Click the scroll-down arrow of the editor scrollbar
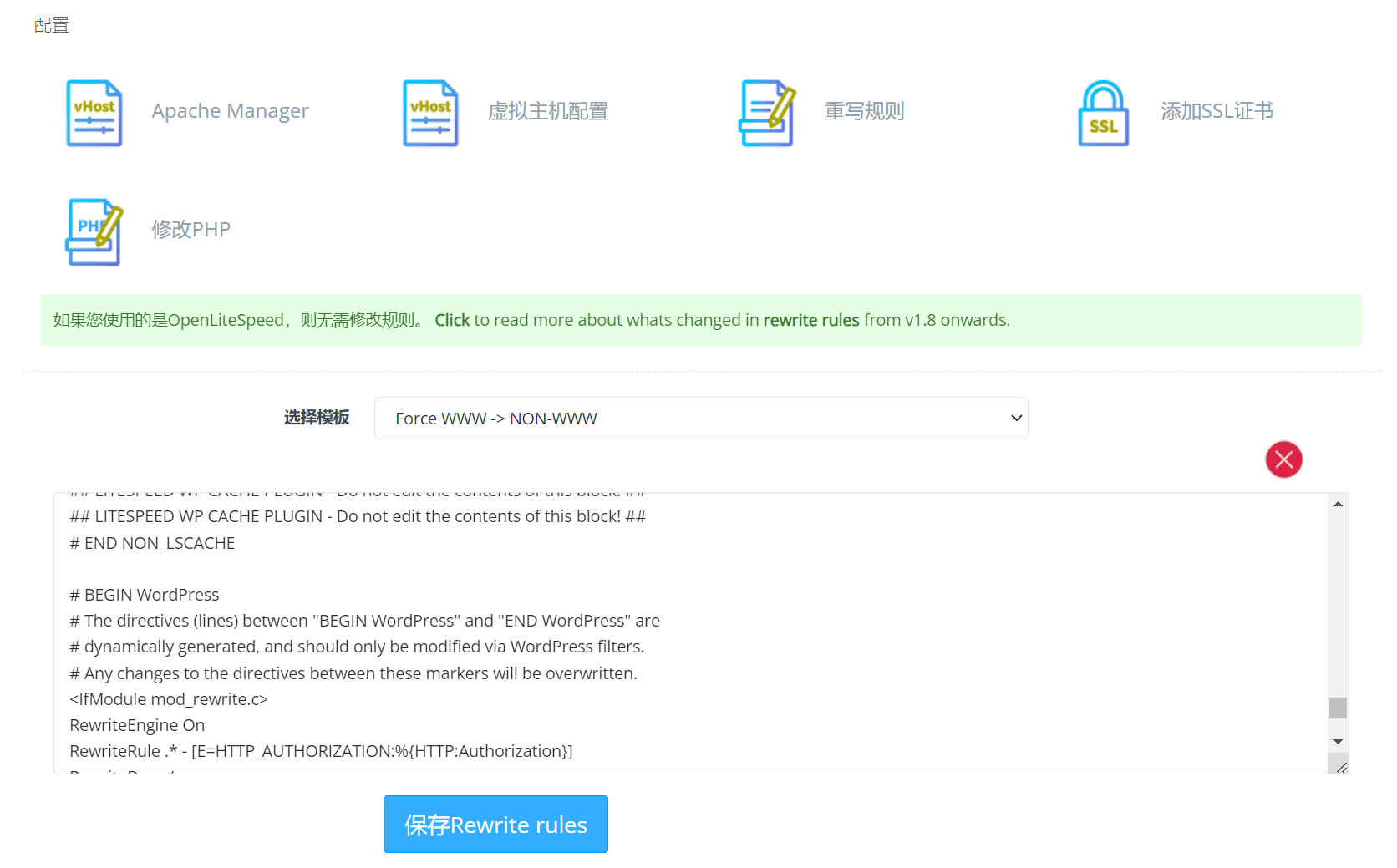Image resolution: width=1397 pixels, height=868 pixels. click(x=1337, y=742)
